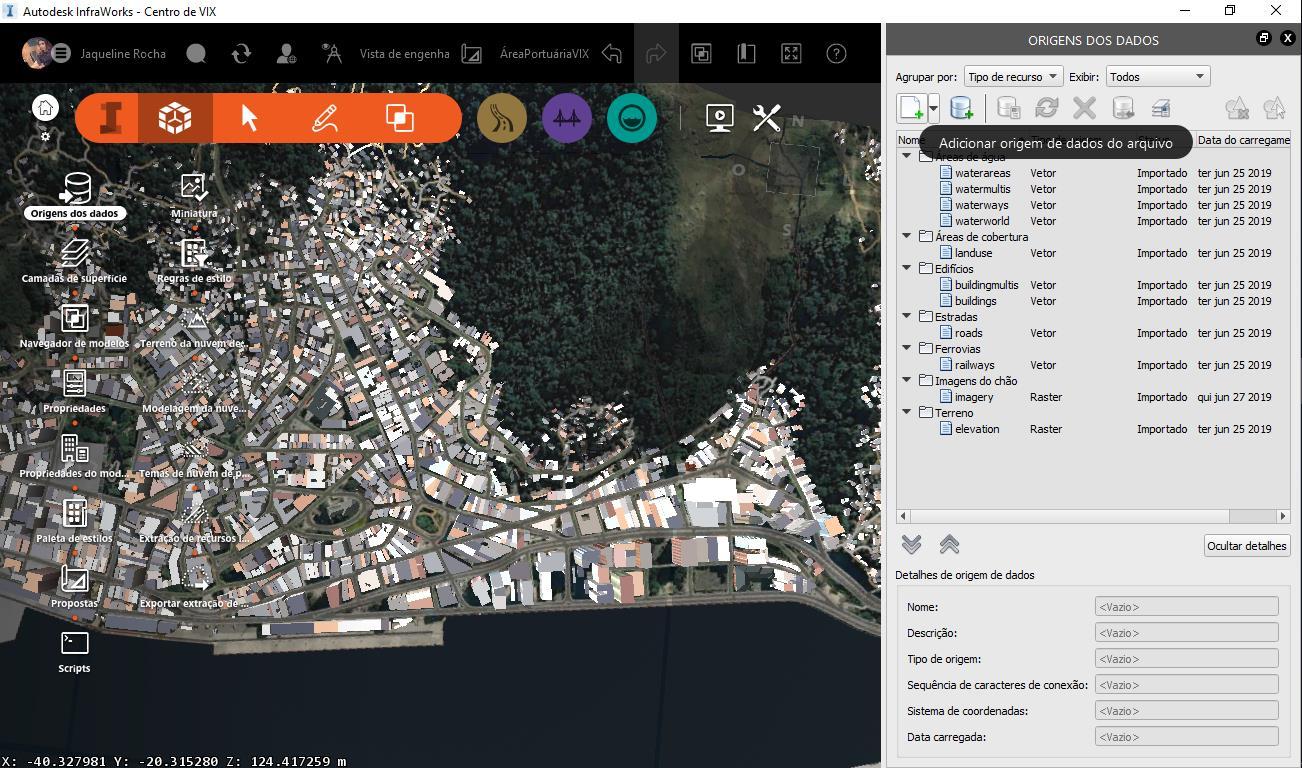Click the Sistema de coordenadas field
This screenshot has width=1302, height=768.
tap(1186, 711)
